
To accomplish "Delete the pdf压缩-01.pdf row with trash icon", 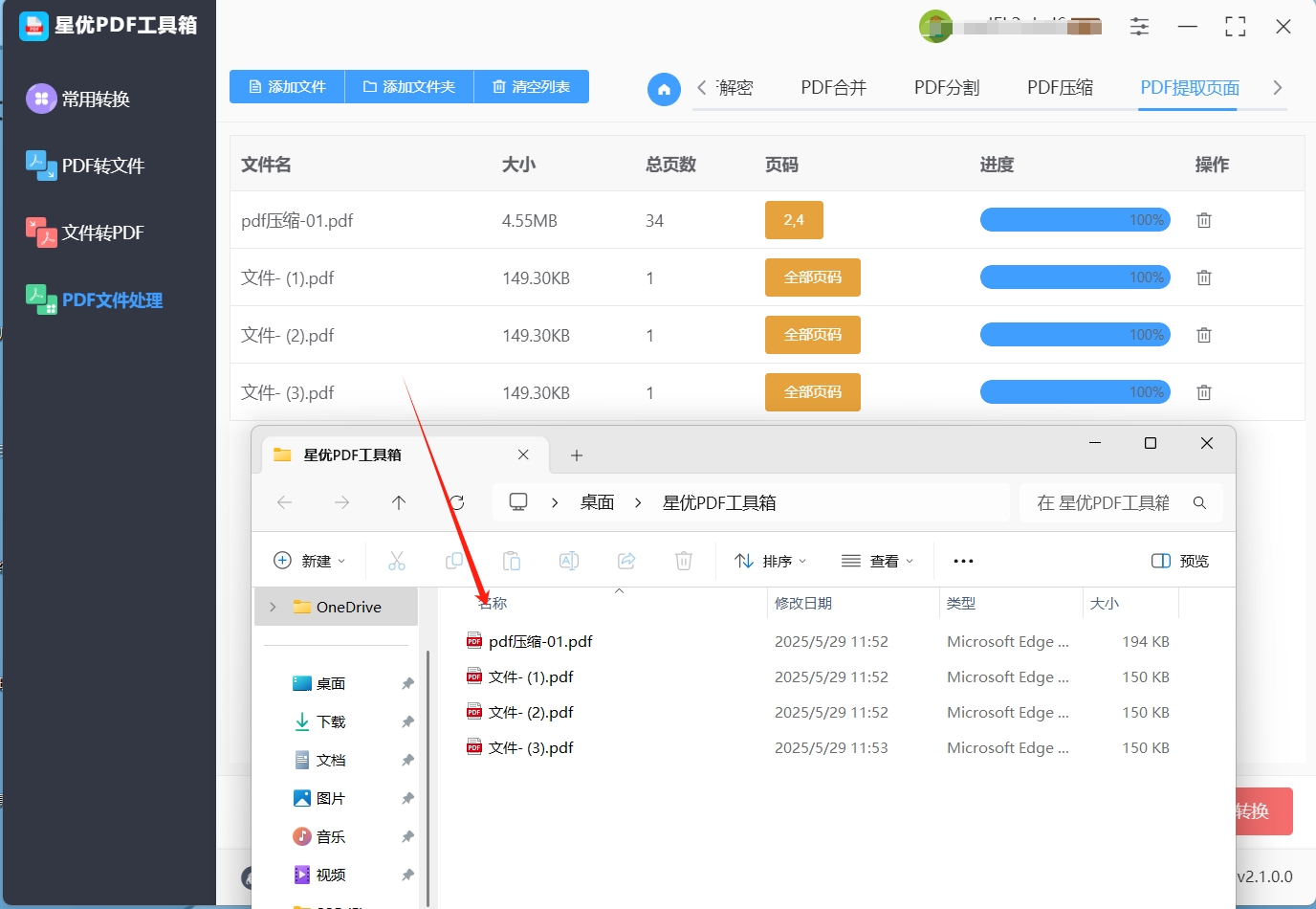I will coord(1204,220).
